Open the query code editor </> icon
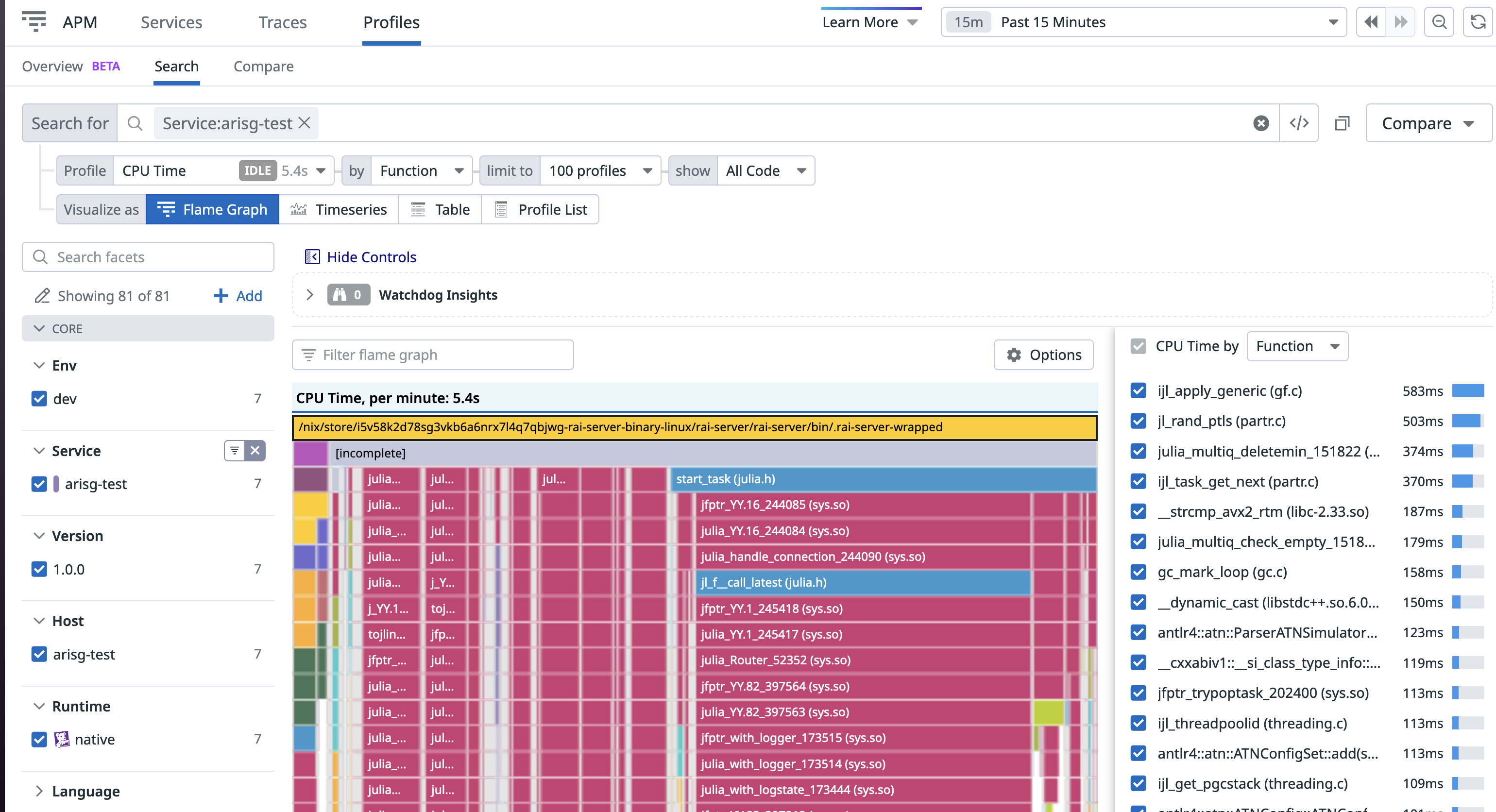Image resolution: width=1496 pixels, height=812 pixels. click(1299, 122)
